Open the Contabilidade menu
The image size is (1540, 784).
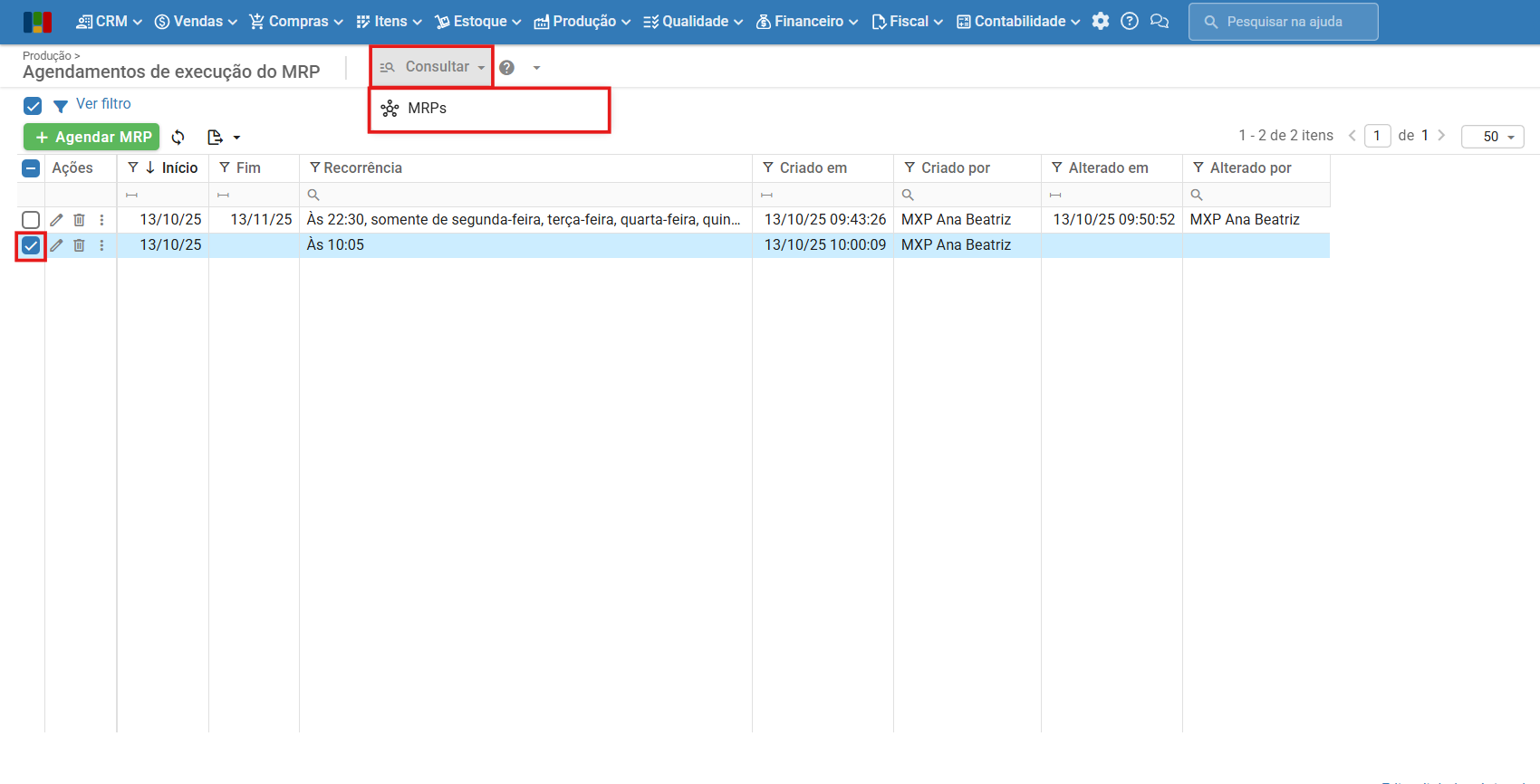click(1018, 22)
